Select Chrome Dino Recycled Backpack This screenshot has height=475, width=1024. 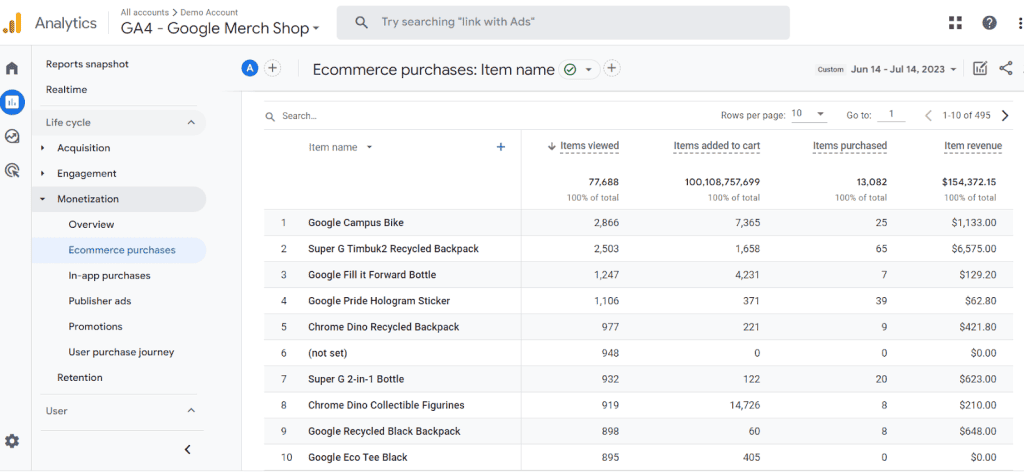[x=384, y=327]
